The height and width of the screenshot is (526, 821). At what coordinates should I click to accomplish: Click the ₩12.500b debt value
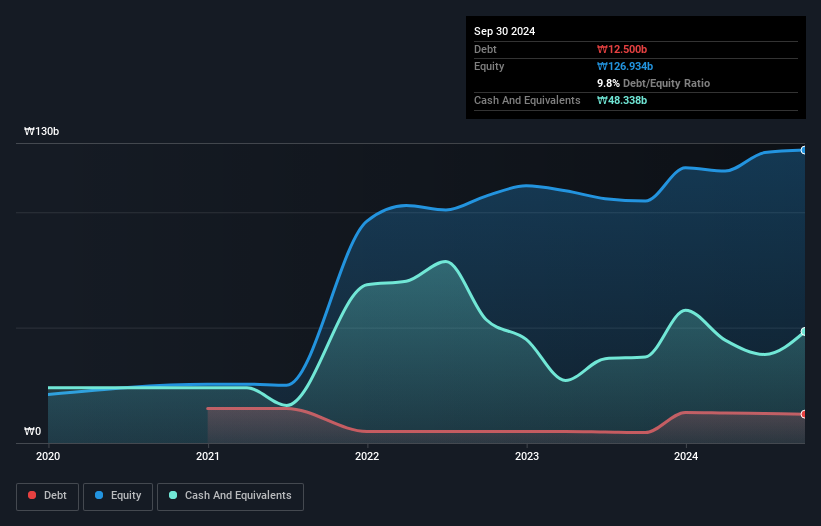coord(622,49)
